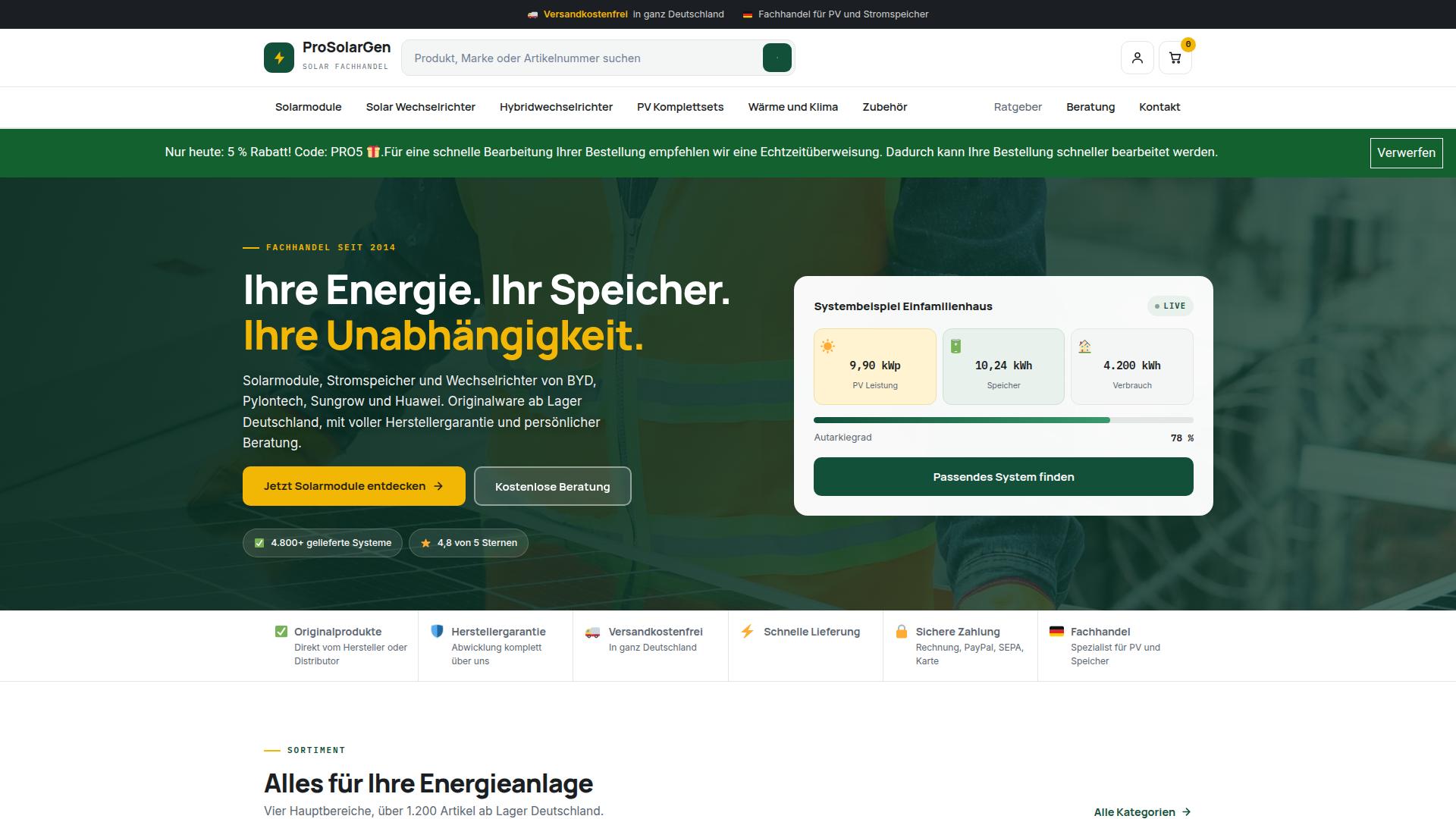
Task: Click the lightning icon beside Schnelle Lieferung
Action: [747, 632]
